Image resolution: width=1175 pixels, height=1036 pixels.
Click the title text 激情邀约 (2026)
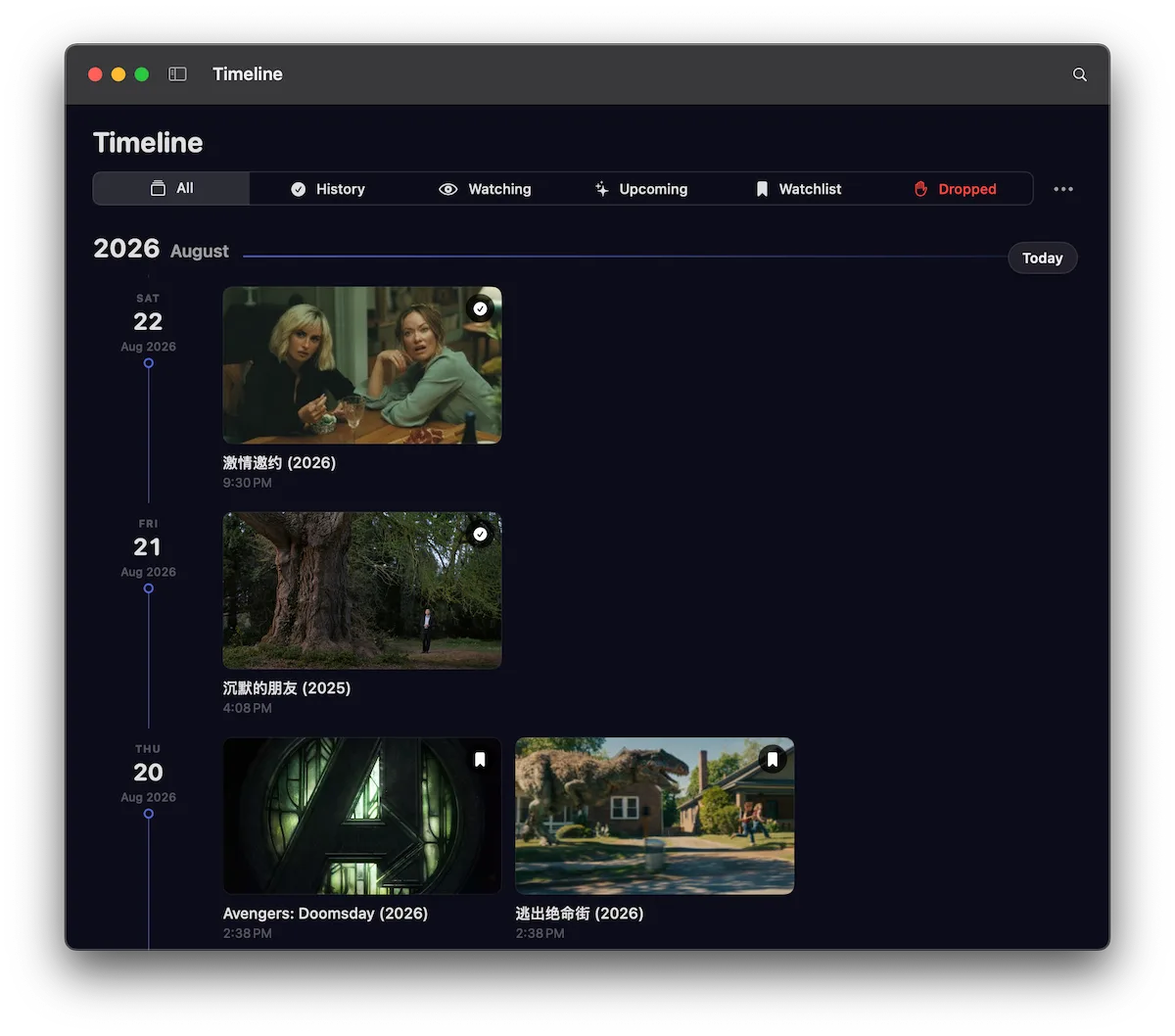pos(279,463)
